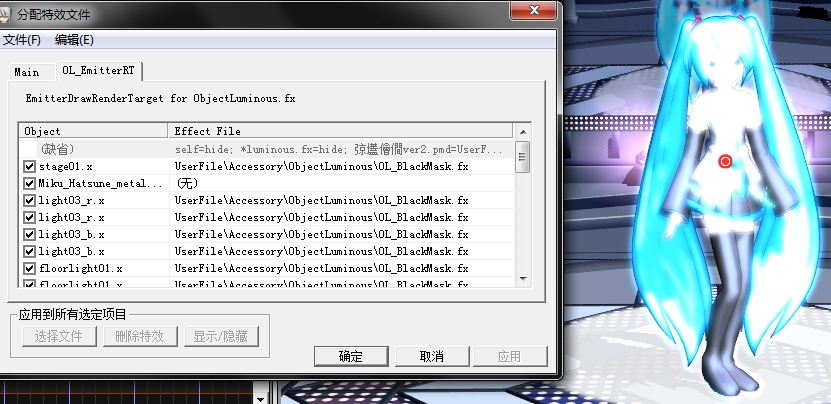
Task: Click the 应用 button
Action: (x=510, y=356)
